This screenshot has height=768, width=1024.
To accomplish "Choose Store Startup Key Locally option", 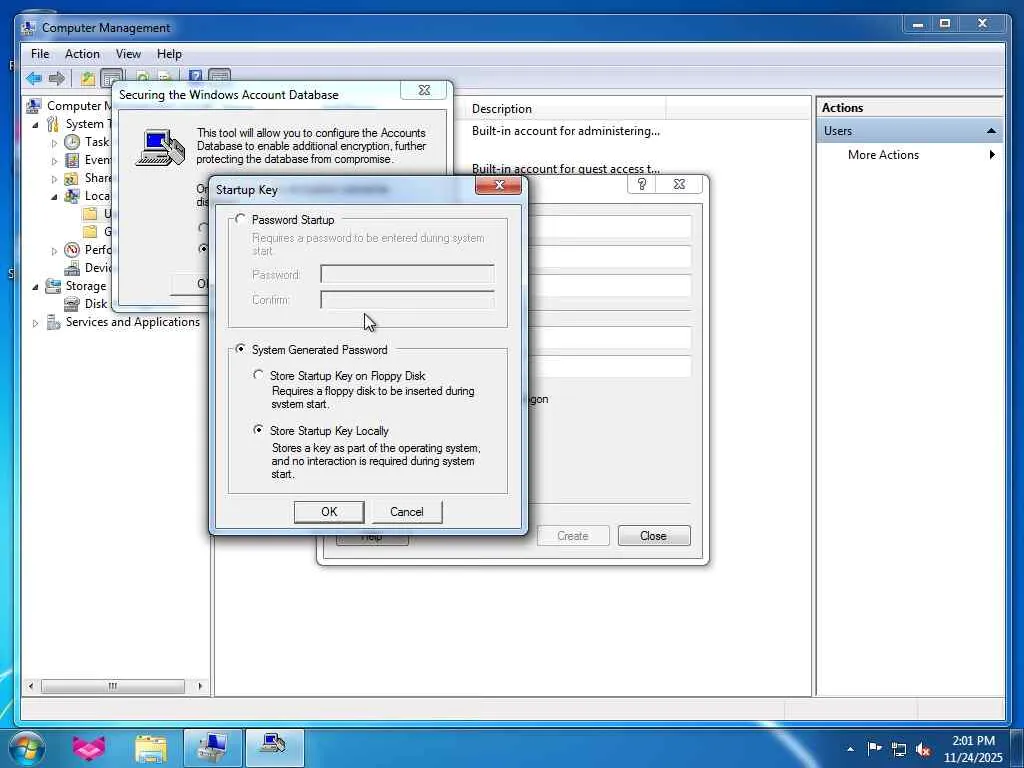I will click(259, 430).
